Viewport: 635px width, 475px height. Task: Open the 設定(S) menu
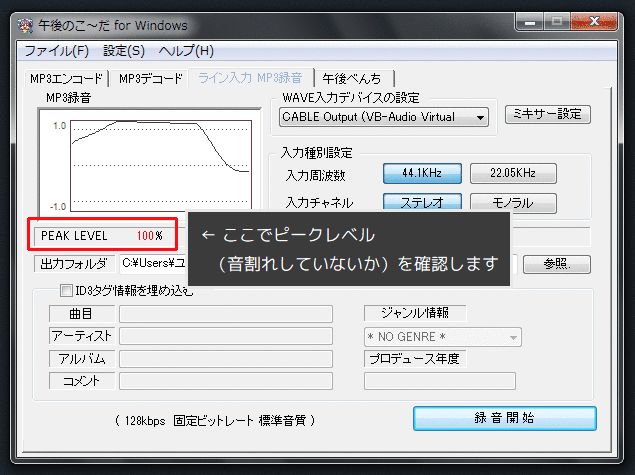(x=124, y=50)
